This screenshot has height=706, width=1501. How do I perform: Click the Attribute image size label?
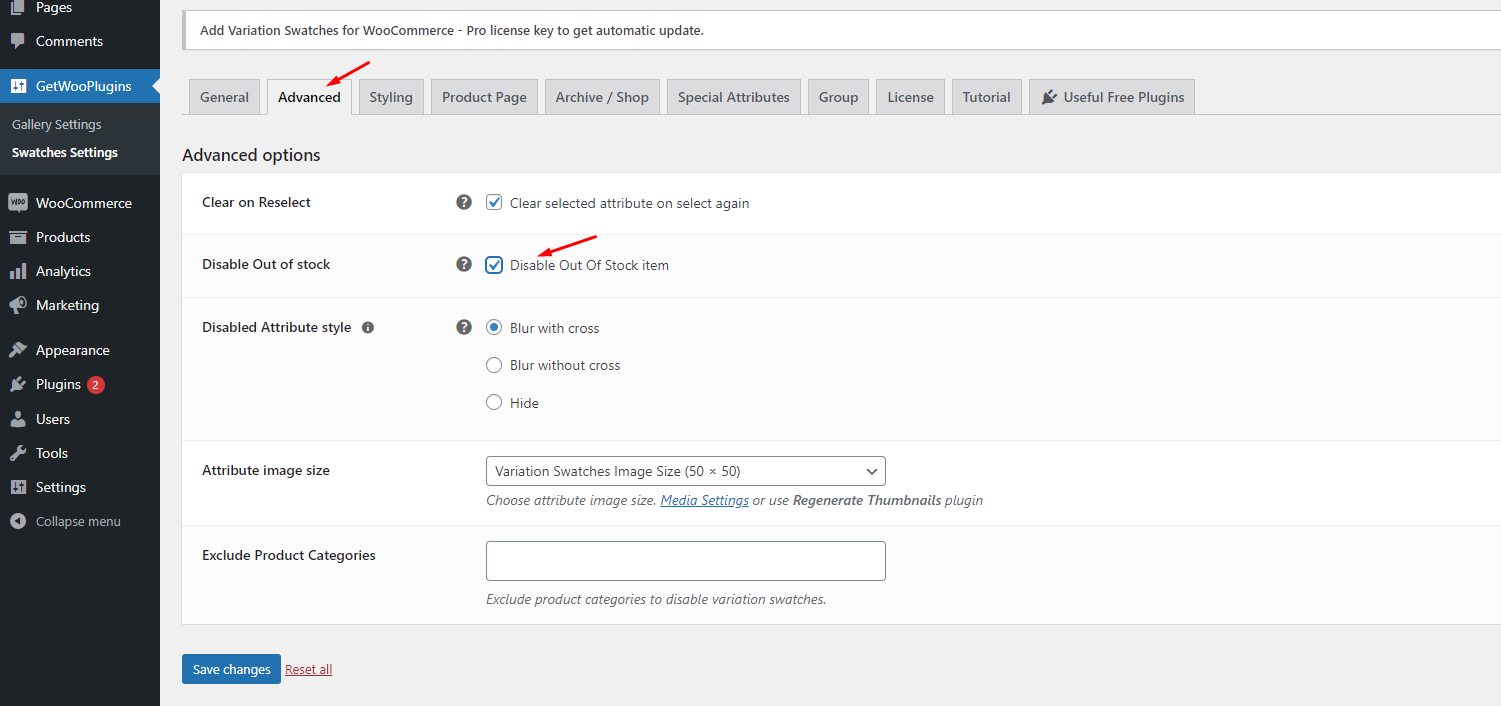click(266, 470)
